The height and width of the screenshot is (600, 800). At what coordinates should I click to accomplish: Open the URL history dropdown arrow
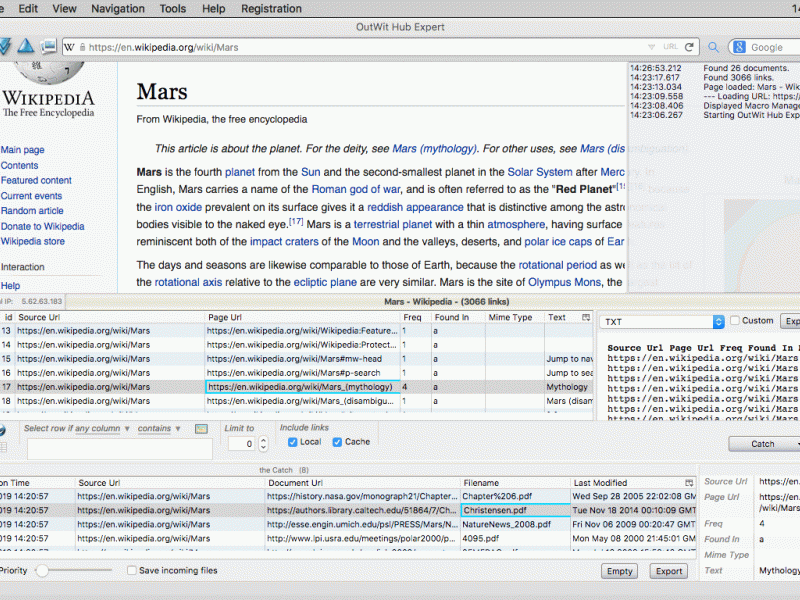(x=651, y=47)
